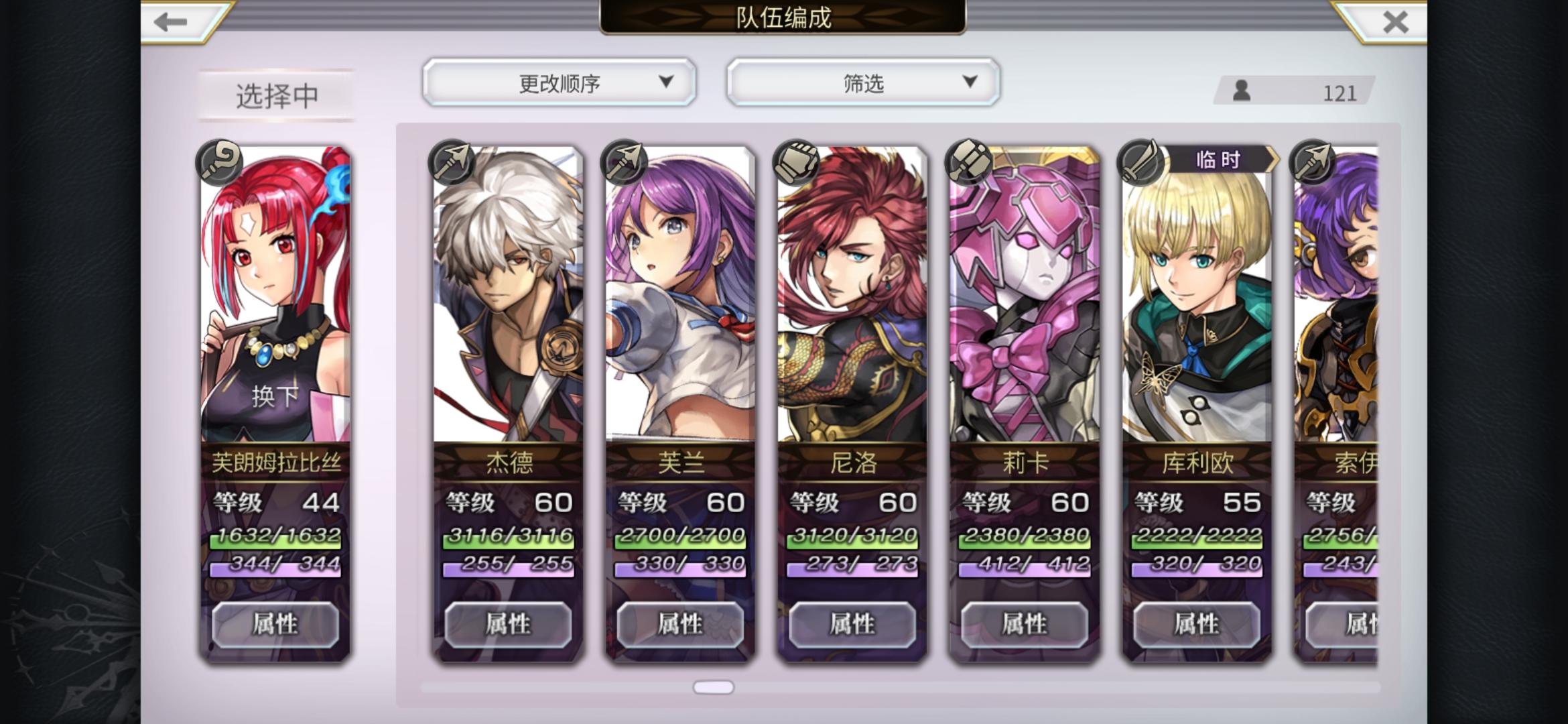Click the arrow on the 筛选 dropdown
The image size is (1568, 724).
[970, 82]
